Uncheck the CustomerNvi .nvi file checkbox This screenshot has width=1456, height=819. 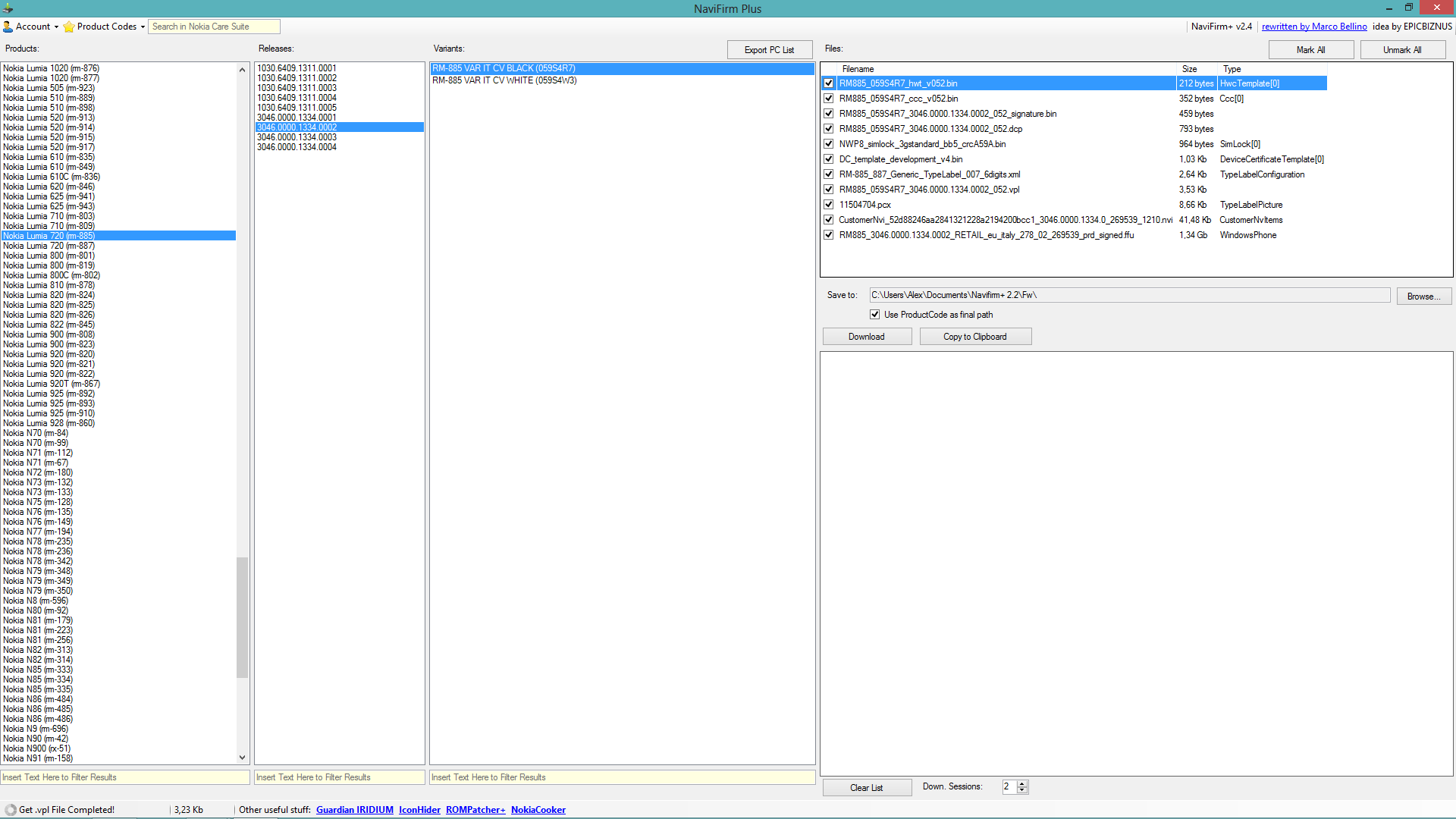829,220
